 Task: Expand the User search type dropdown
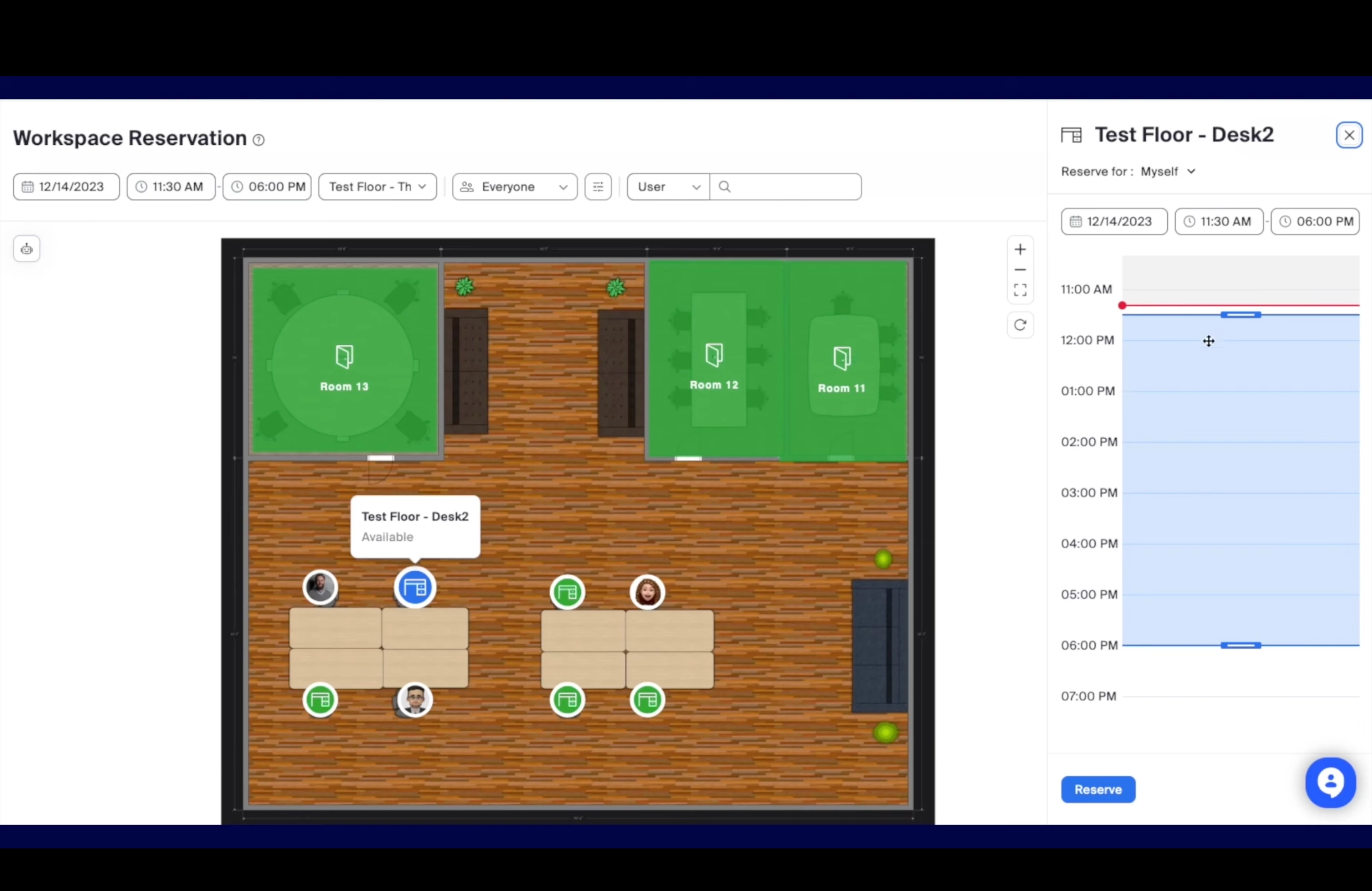coord(668,187)
